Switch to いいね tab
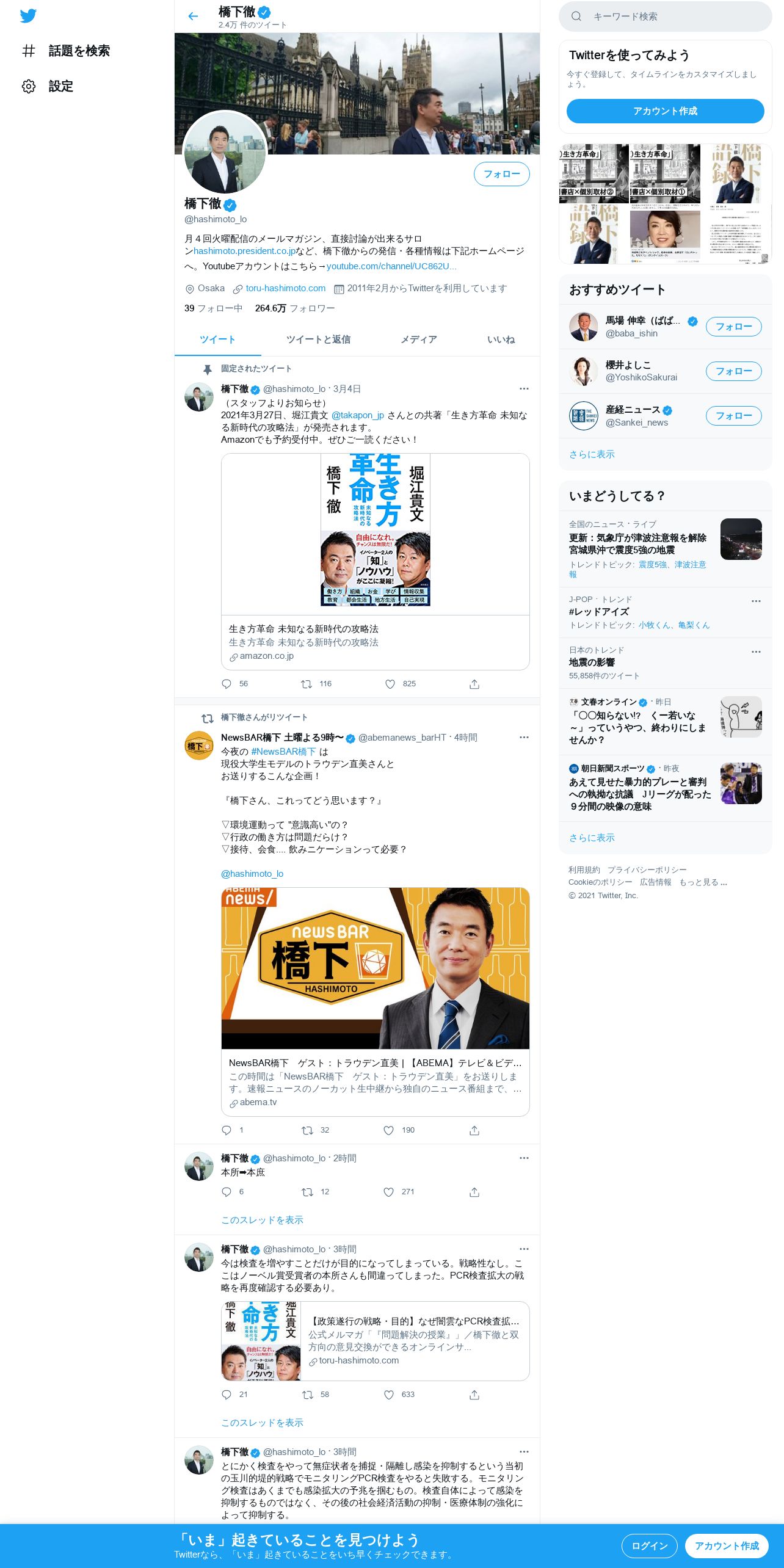This screenshot has width=784, height=1568. (501, 339)
